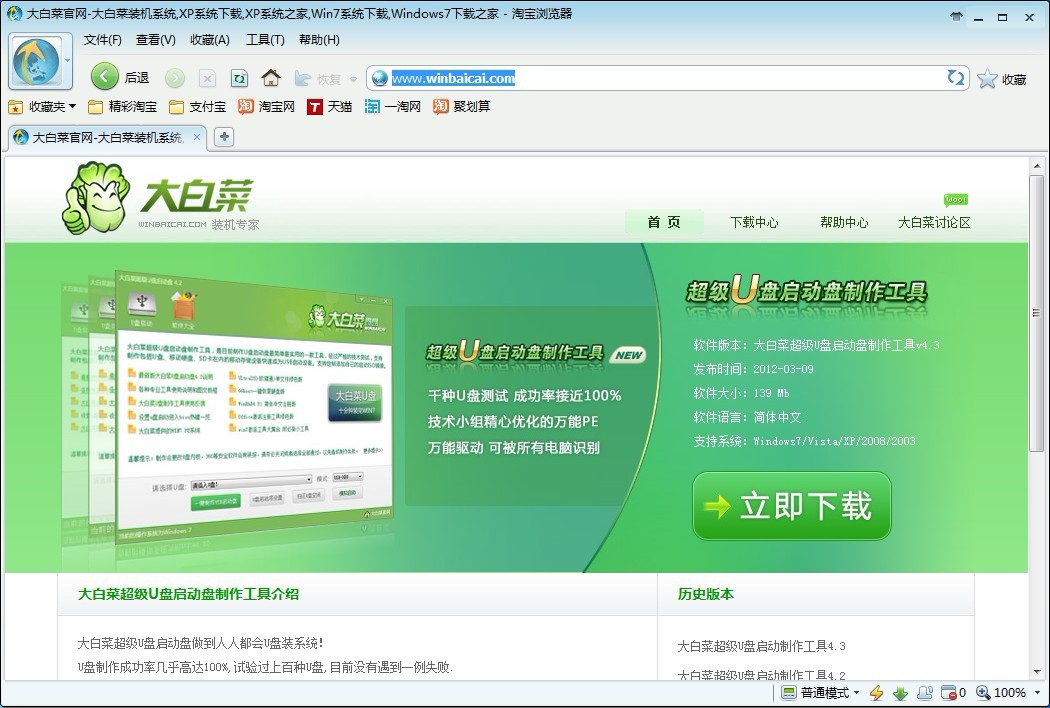1050x708 pixels.
Task: Open the download manager green arrow icon
Action: point(900,693)
